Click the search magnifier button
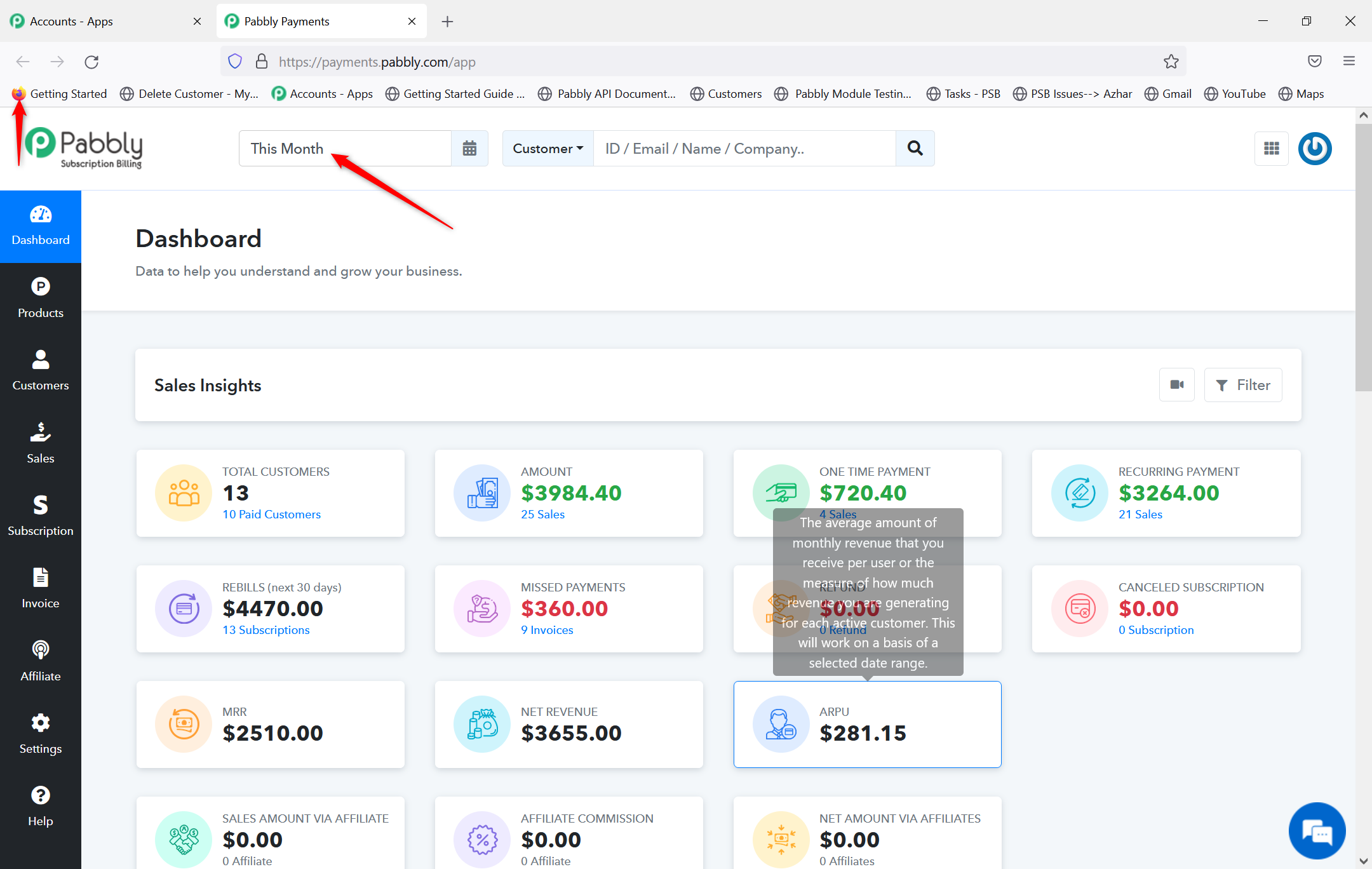The width and height of the screenshot is (1372, 869). 915,149
